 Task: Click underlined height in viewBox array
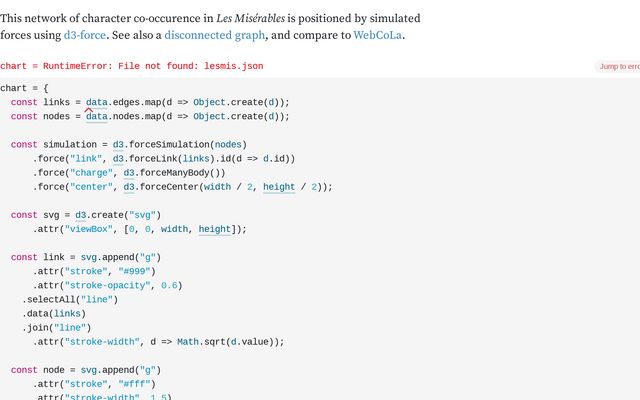(215, 229)
